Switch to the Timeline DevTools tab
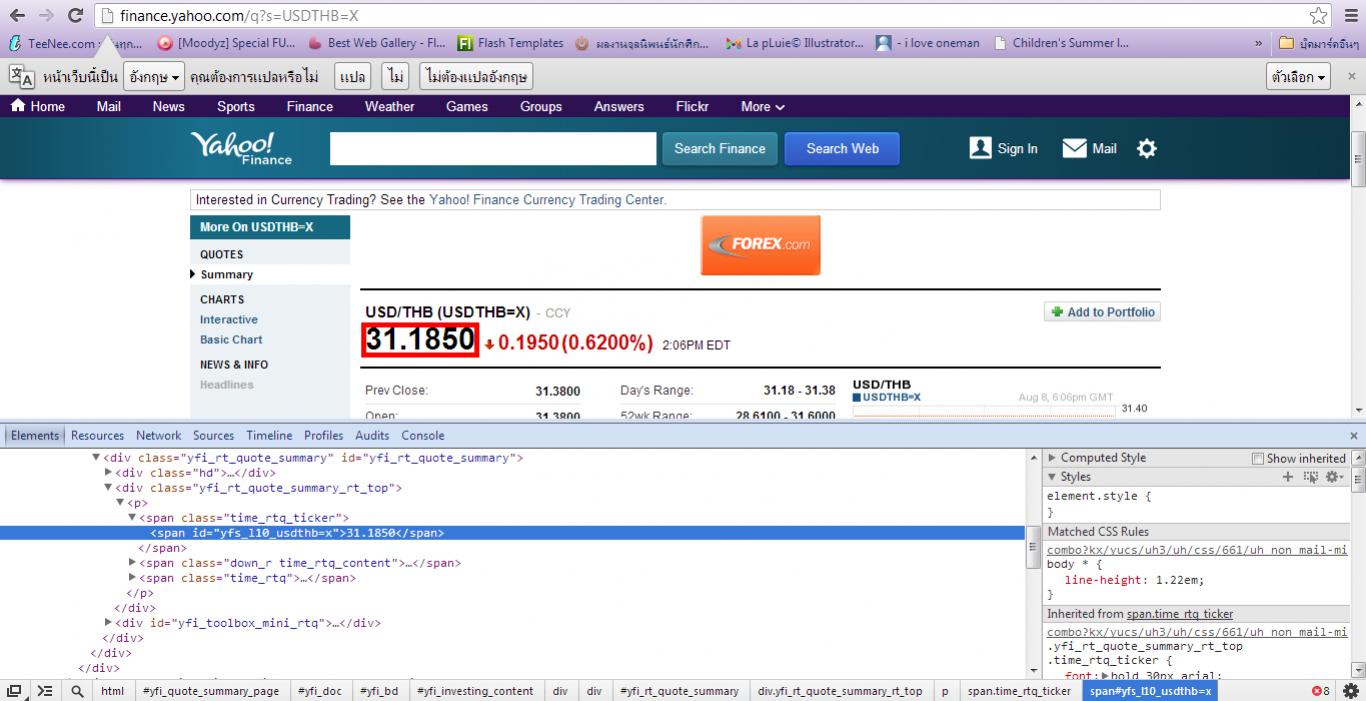 click(269, 436)
